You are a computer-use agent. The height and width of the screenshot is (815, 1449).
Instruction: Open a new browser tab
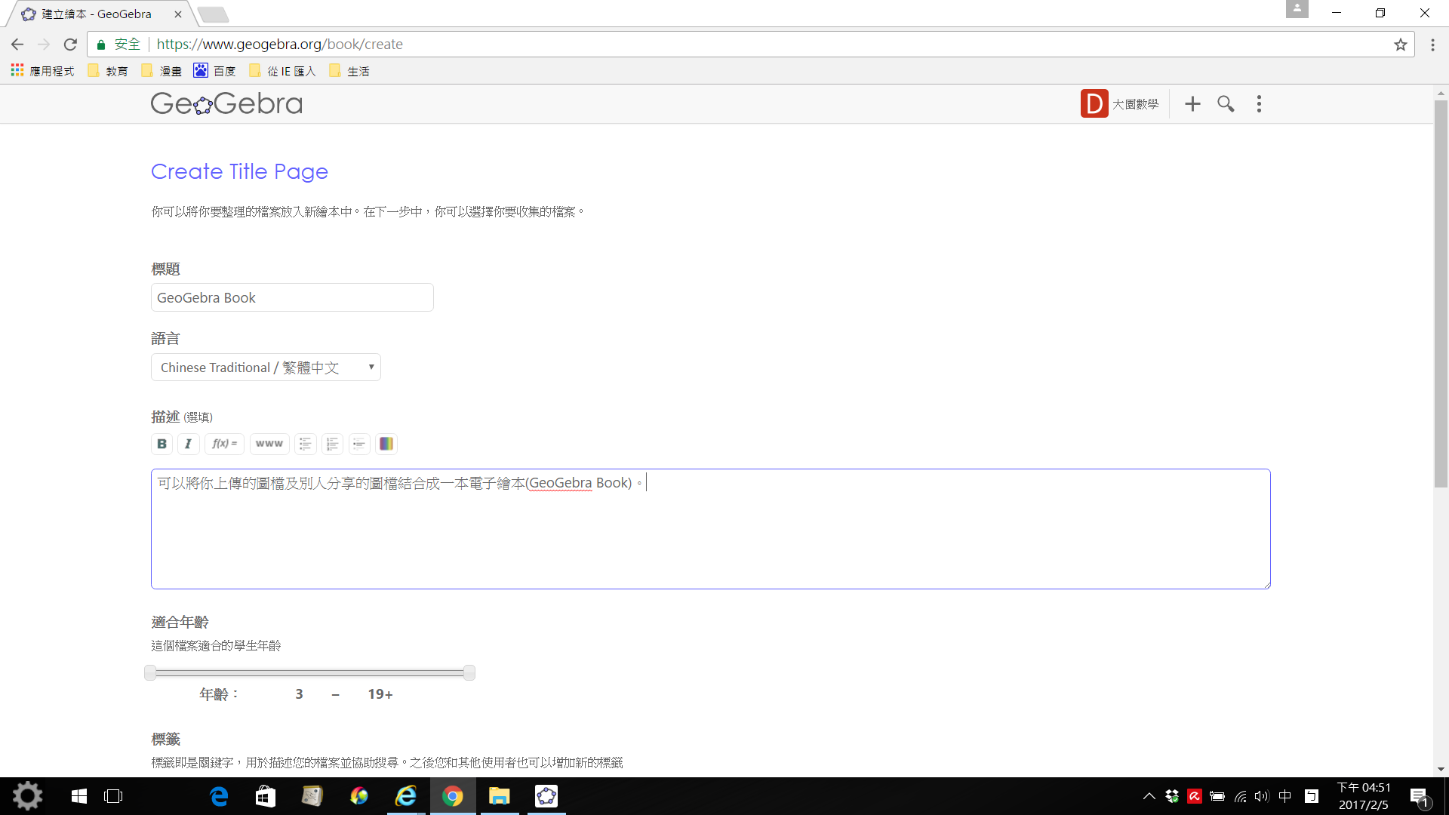pyautogui.click(x=213, y=15)
